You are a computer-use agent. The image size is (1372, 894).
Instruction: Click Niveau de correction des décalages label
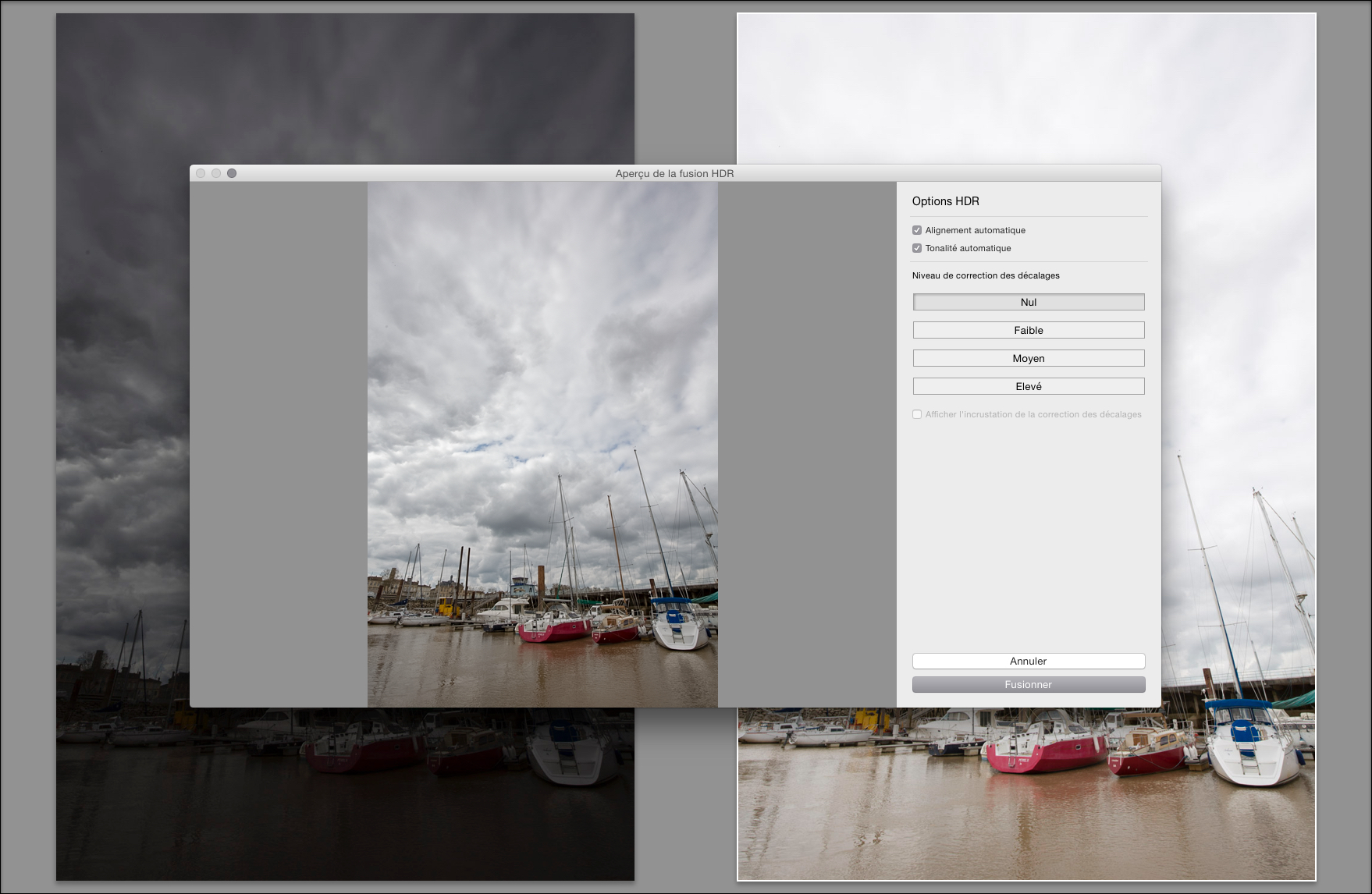coord(986,275)
